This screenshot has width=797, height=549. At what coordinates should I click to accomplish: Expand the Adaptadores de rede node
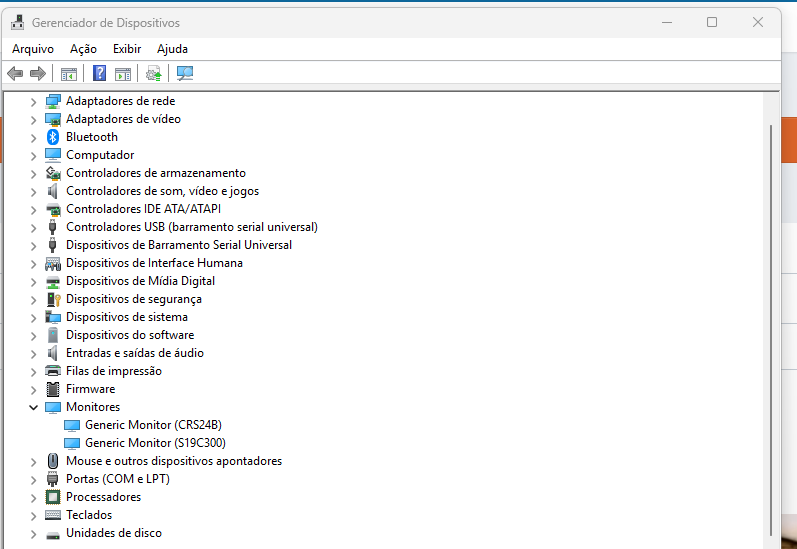tap(34, 102)
